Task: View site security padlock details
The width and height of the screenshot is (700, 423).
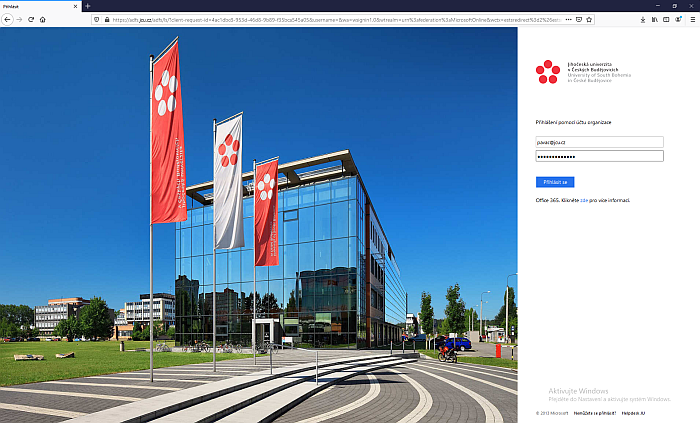Action: [107, 20]
